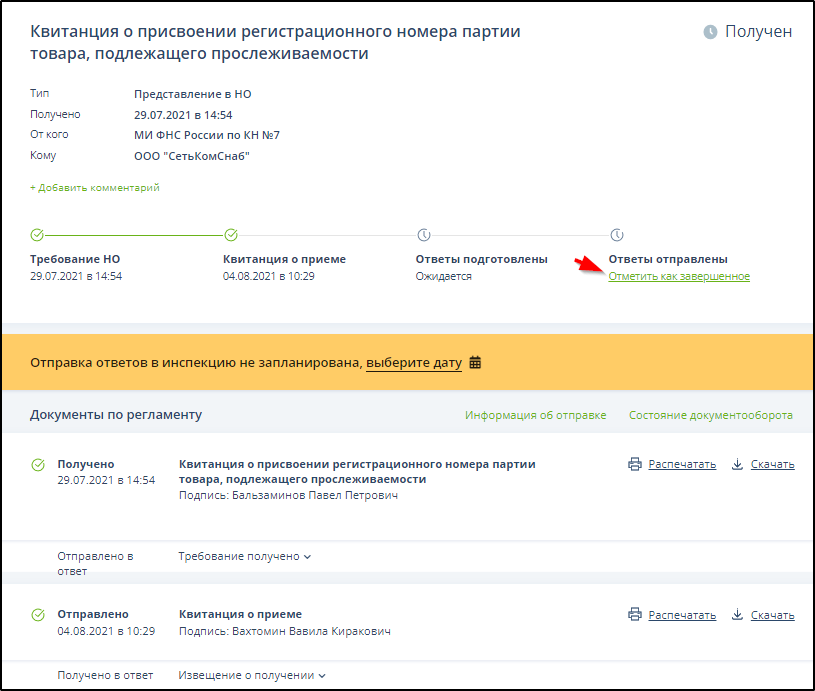Click printer icon for Квитанция о приеме row
Viewport: 815px width, 691px height.
click(x=634, y=615)
